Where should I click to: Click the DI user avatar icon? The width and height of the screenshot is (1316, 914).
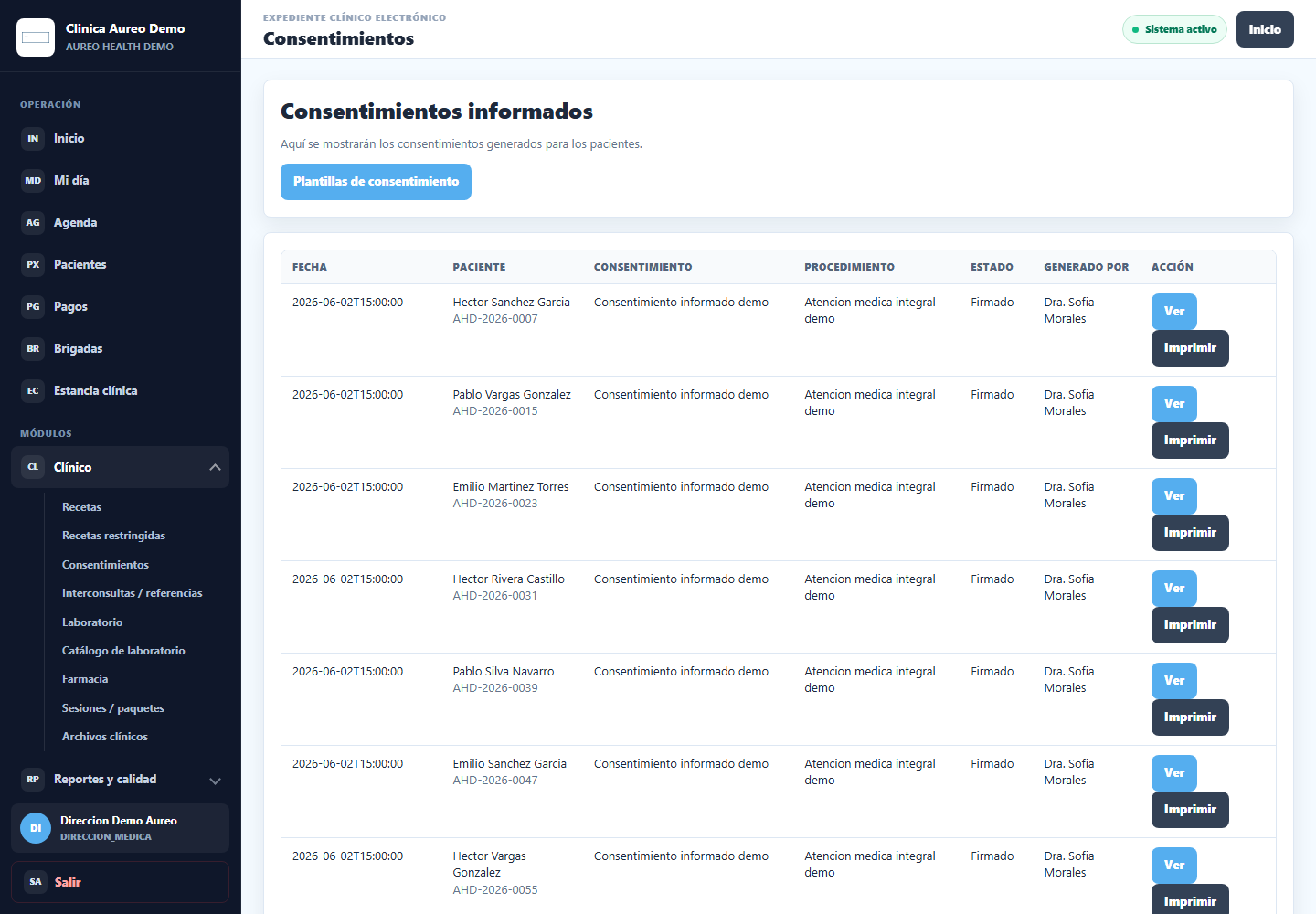(x=36, y=828)
